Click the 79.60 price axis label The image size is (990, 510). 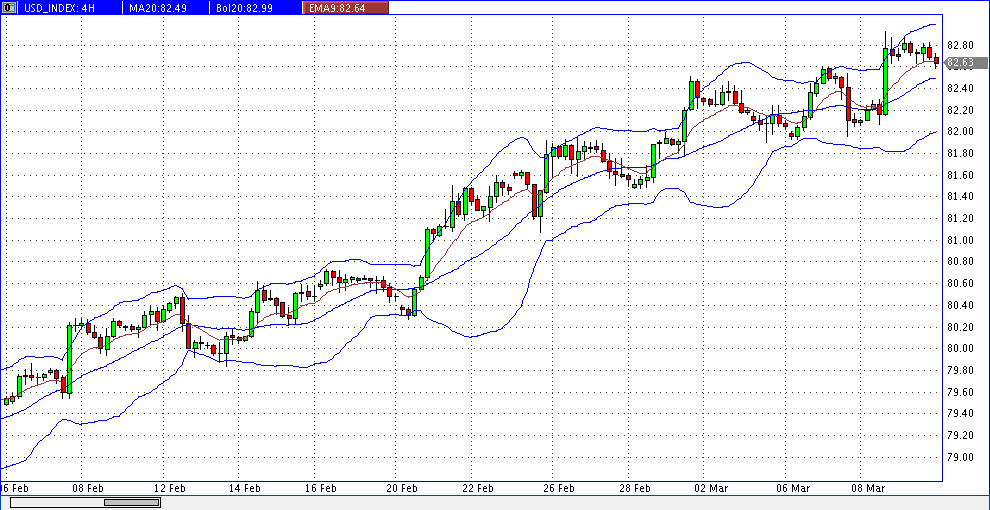pyautogui.click(x=960, y=392)
